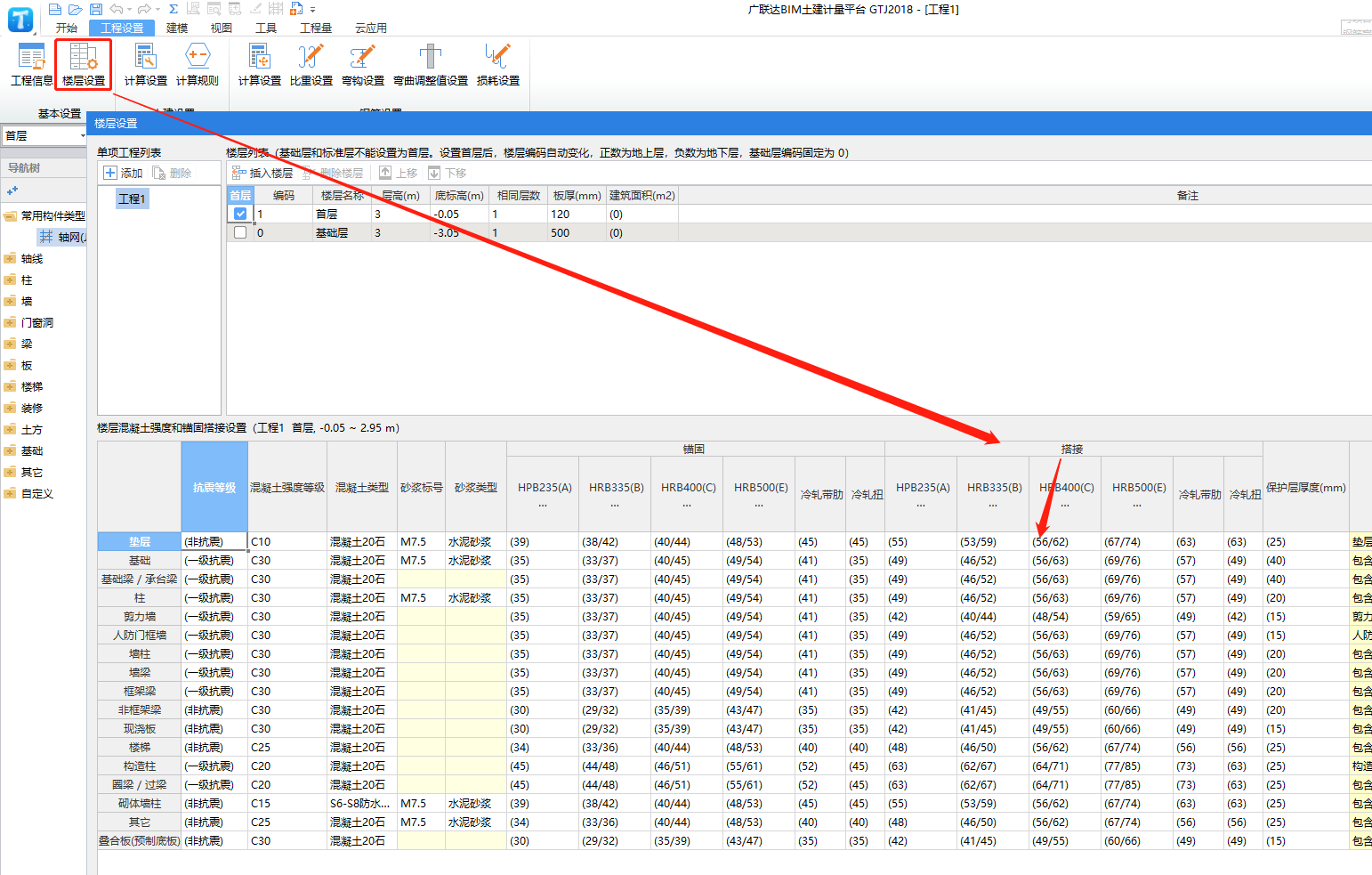Open the 弯曲调整值设置 bend adjustment tool

pyautogui.click(x=431, y=65)
